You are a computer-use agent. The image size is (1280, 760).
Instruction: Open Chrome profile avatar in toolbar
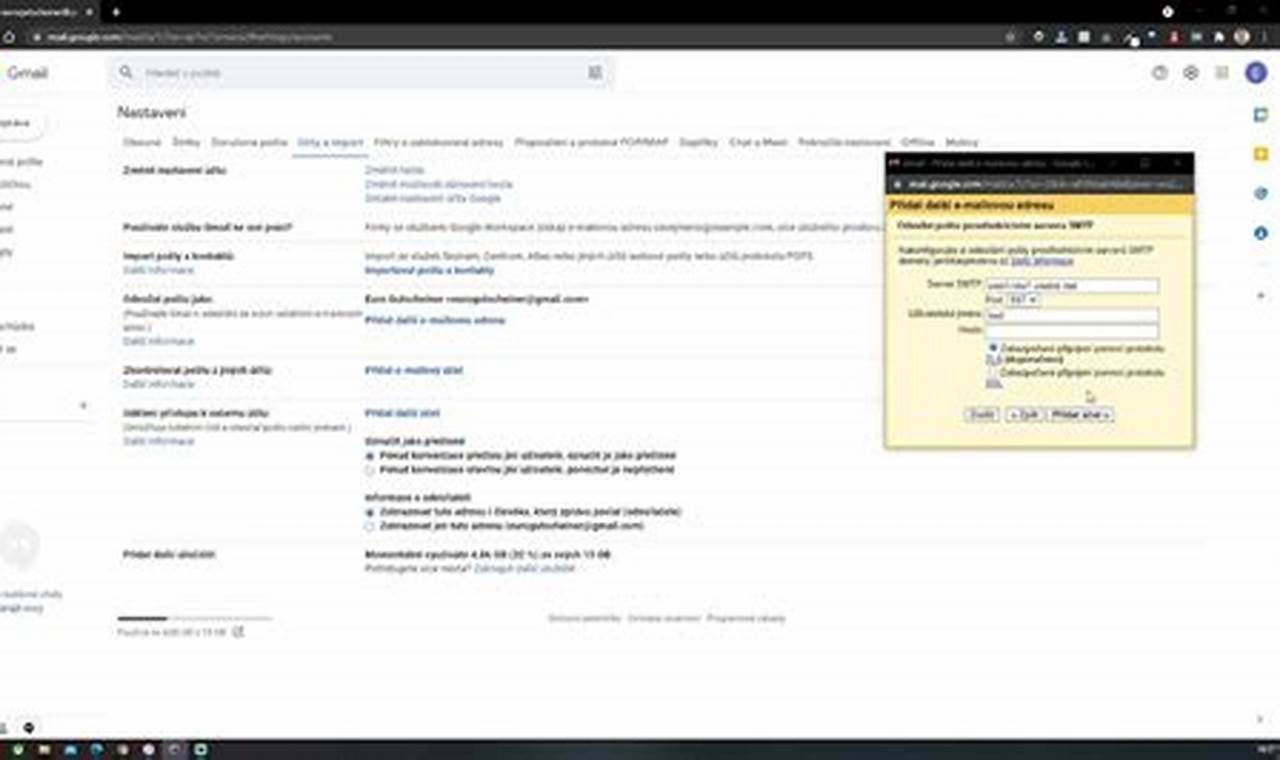[x=1241, y=37]
